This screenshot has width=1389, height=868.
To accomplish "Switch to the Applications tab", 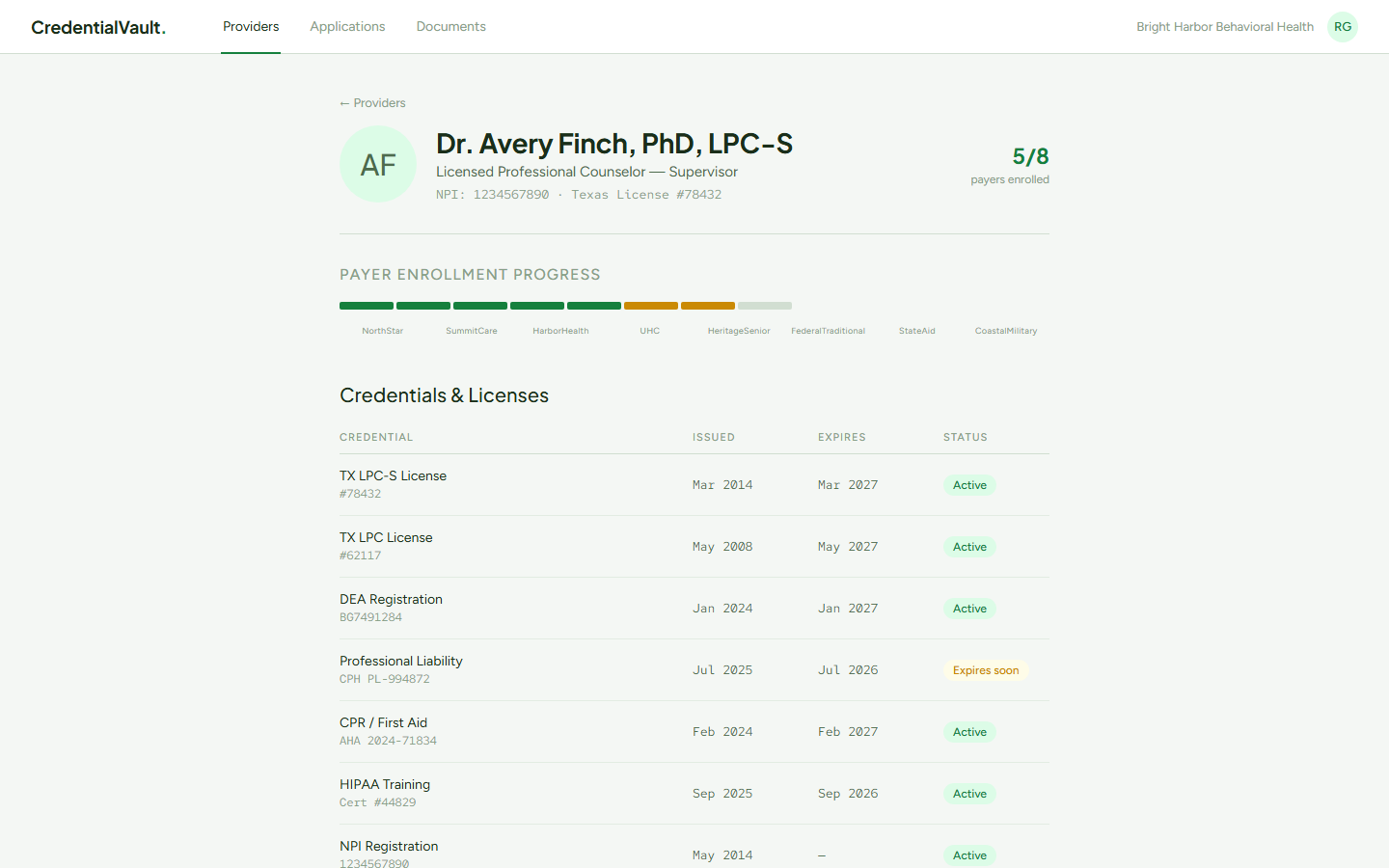I will tap(347, 27).
